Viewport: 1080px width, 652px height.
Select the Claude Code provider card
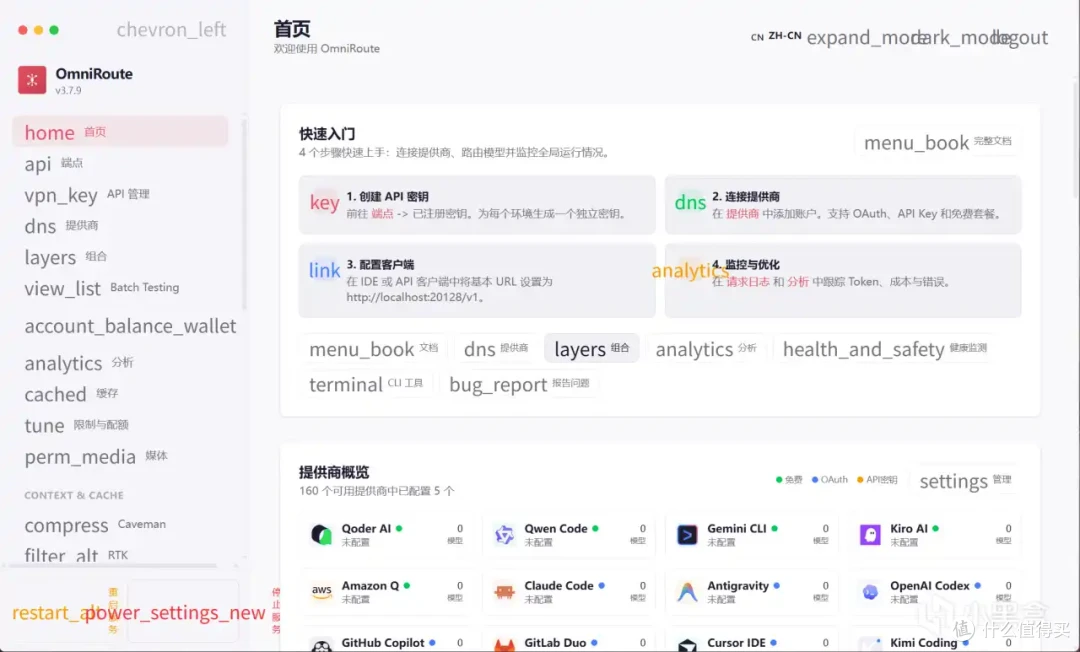tap(570, 591)
